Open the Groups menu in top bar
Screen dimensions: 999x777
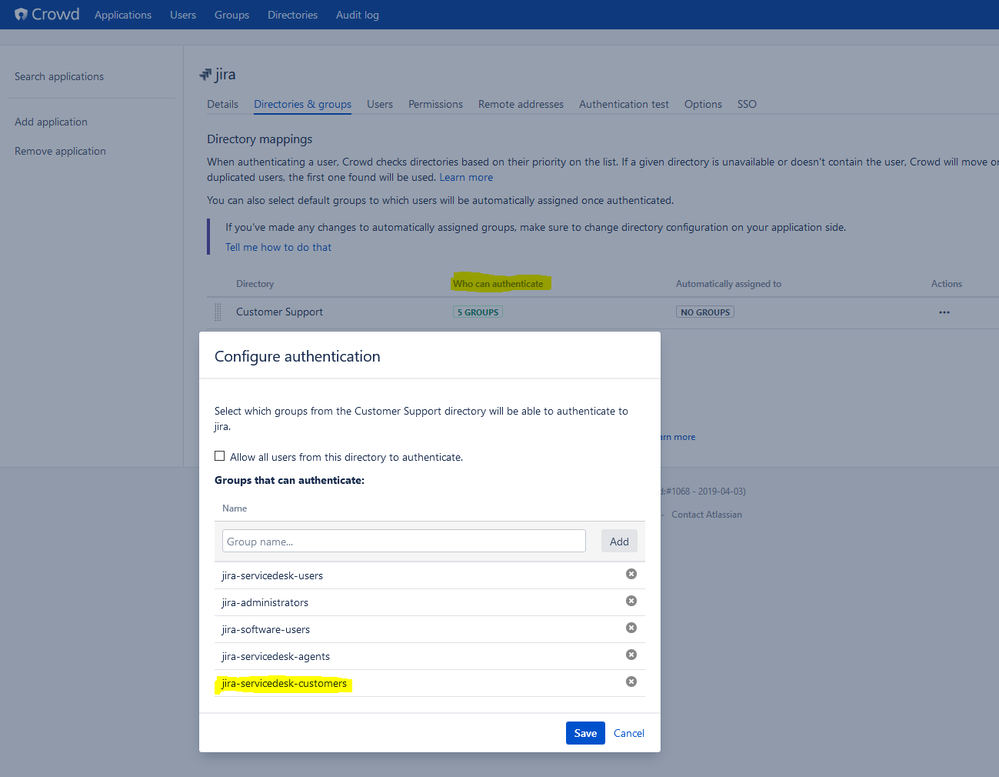tap(231, 15)
